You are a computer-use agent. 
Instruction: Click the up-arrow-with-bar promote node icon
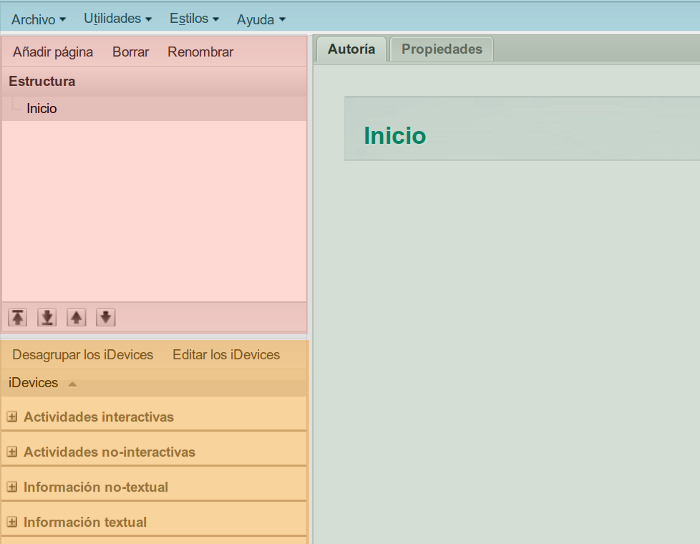18,317
